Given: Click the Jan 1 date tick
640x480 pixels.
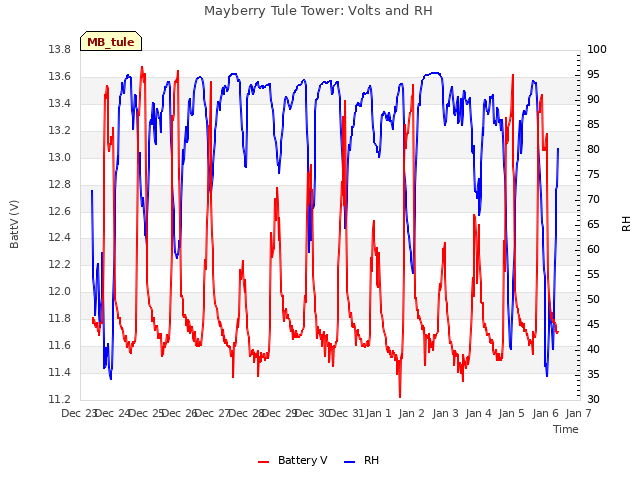Looking at the screenshot, I should 378,413.
